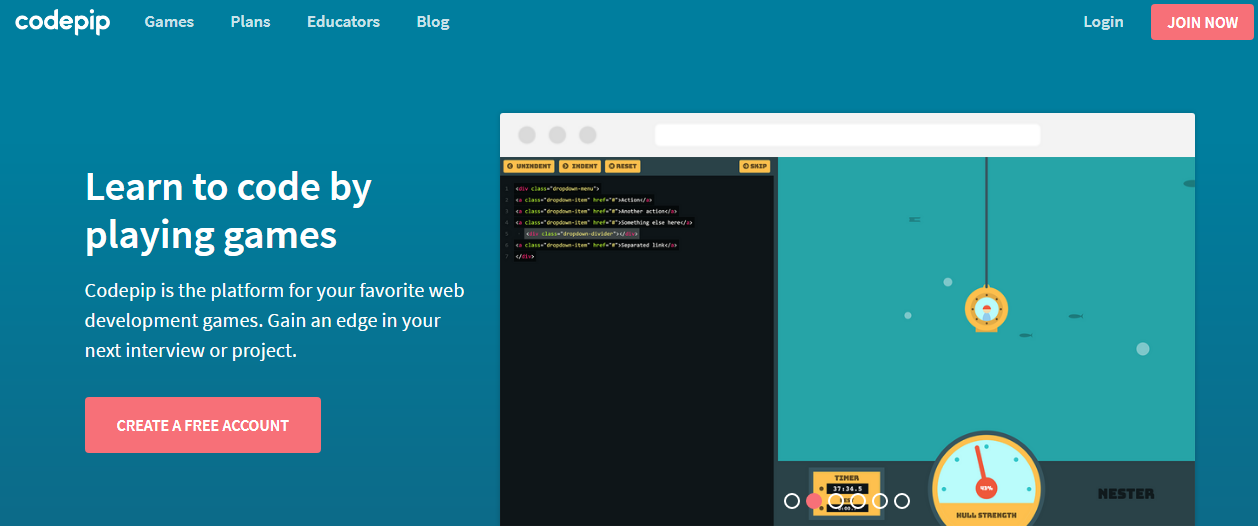1258x526 pixels.
Task: Click the Indent button in the editor
Action: (580, 166)
